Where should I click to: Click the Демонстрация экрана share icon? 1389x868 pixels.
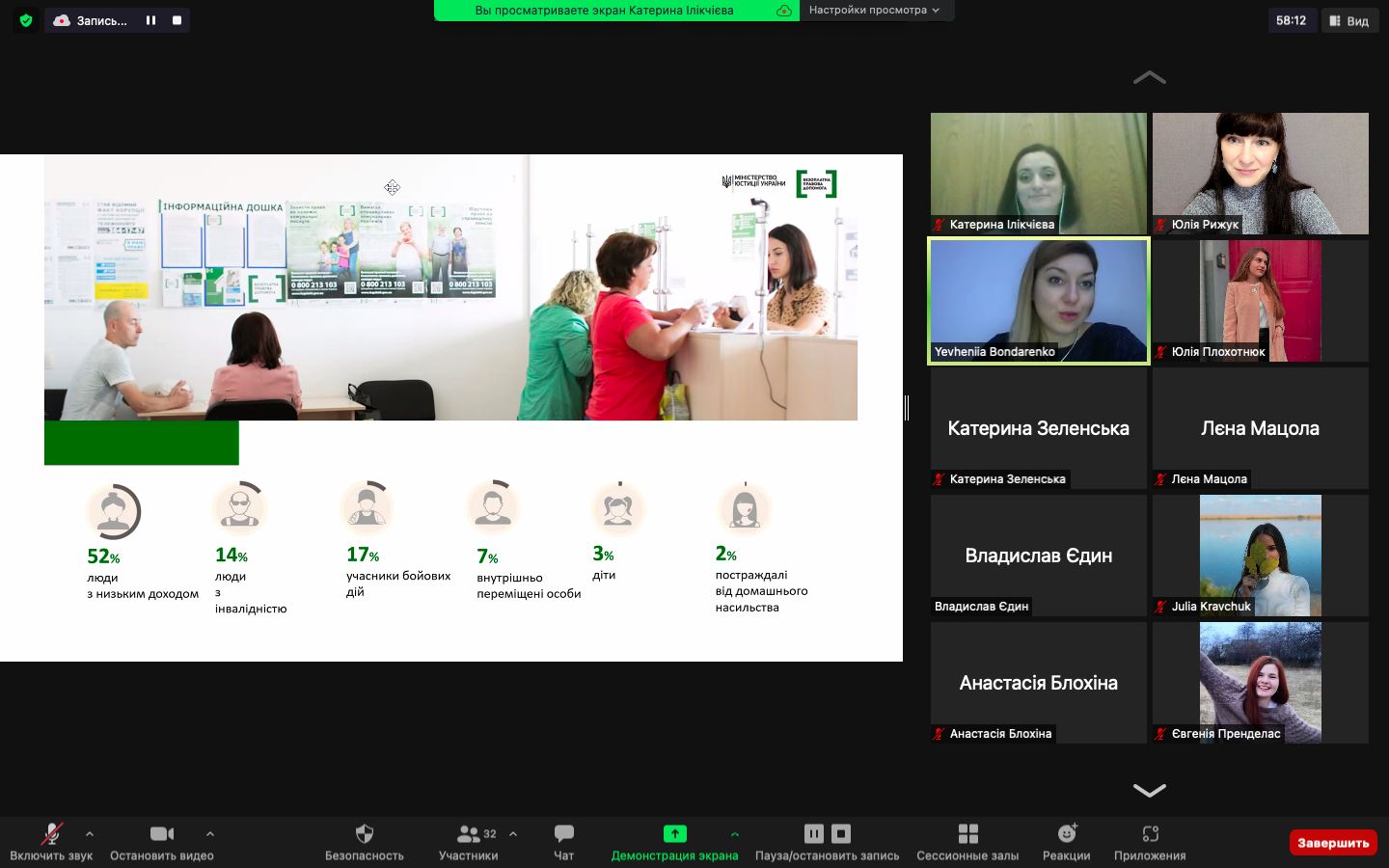point(674,834)
